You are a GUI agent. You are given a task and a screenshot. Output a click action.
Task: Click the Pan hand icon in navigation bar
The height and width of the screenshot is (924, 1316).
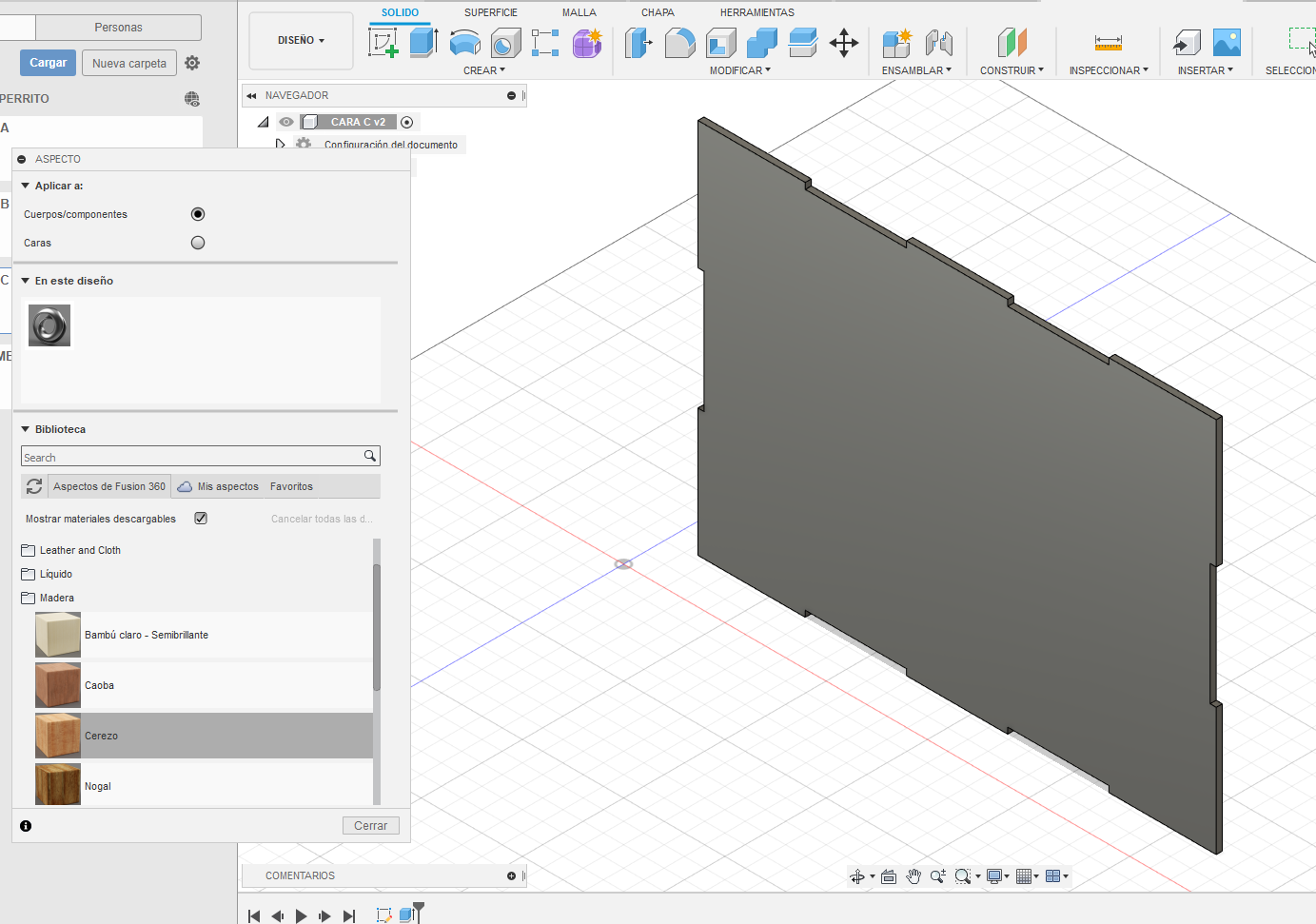[x=913, y=876]
